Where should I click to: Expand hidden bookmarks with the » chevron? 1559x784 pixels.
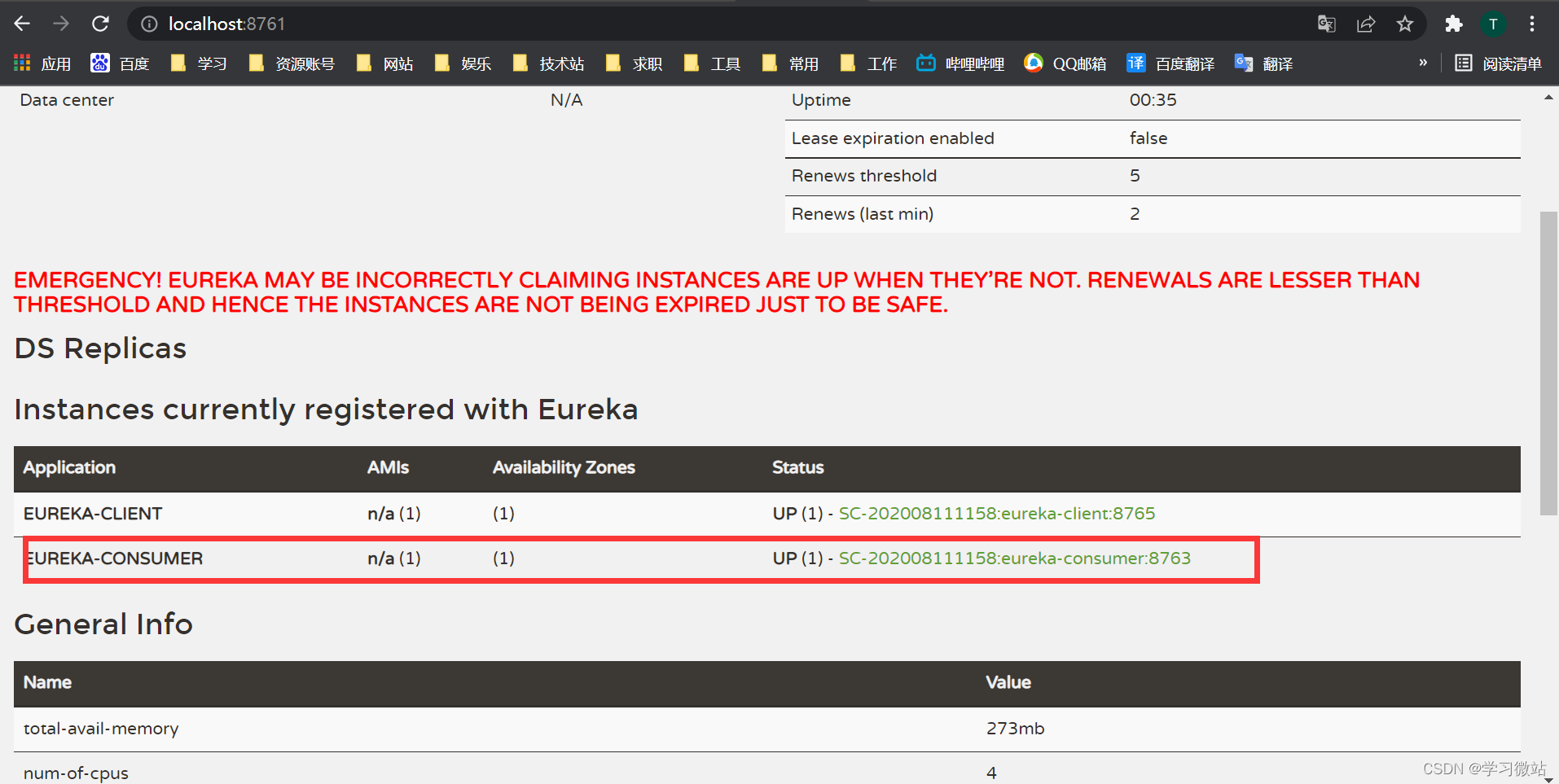click(1423, 63)
